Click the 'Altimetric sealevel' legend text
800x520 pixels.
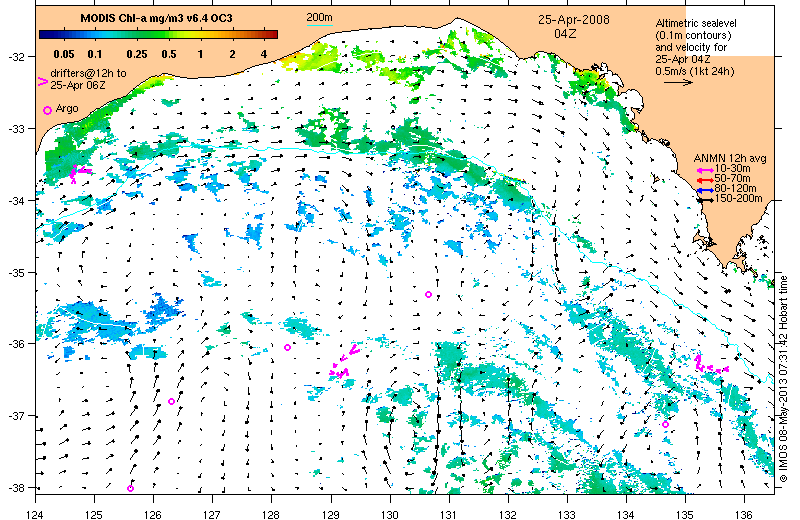696,23
